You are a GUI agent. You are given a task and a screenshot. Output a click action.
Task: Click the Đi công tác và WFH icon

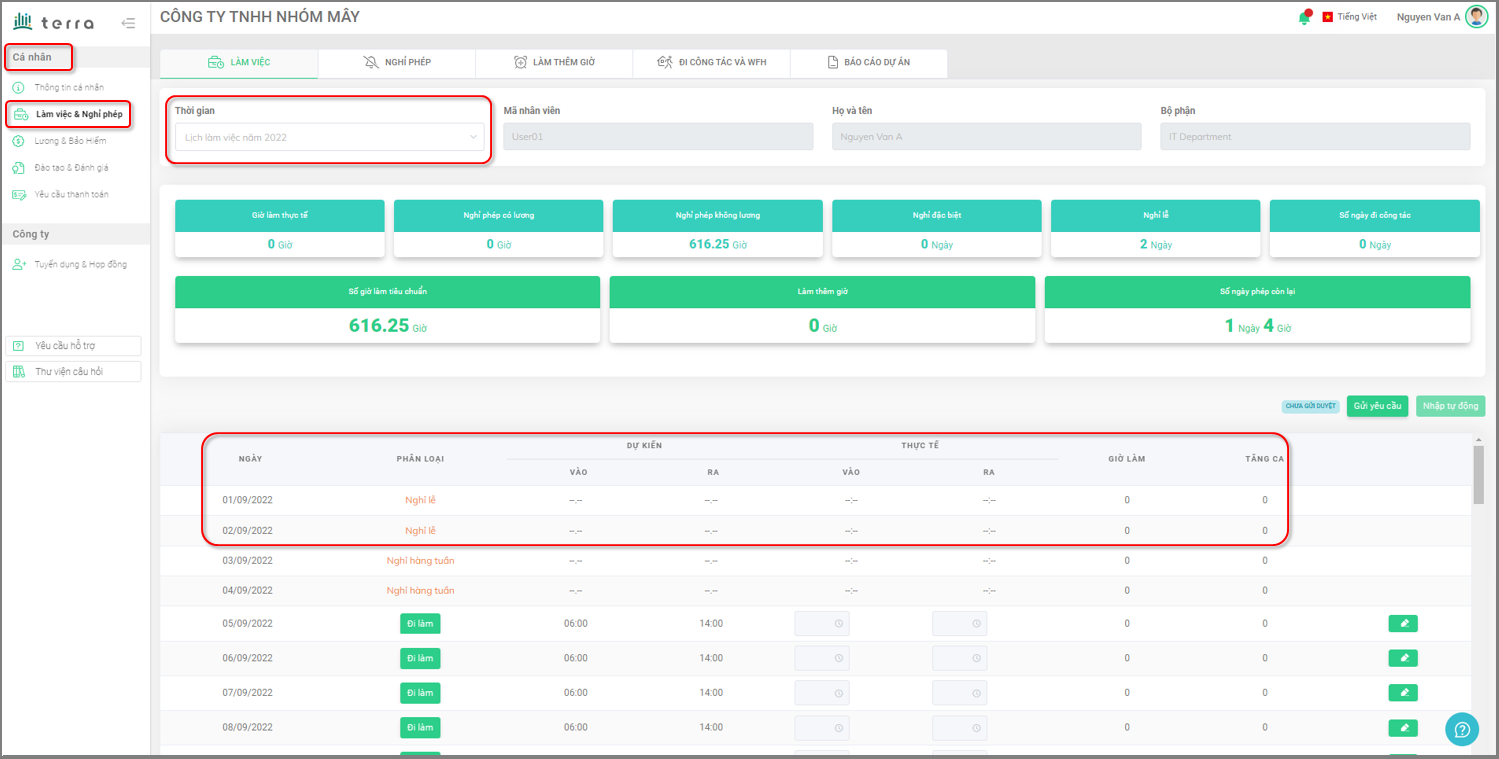(665, 62)
